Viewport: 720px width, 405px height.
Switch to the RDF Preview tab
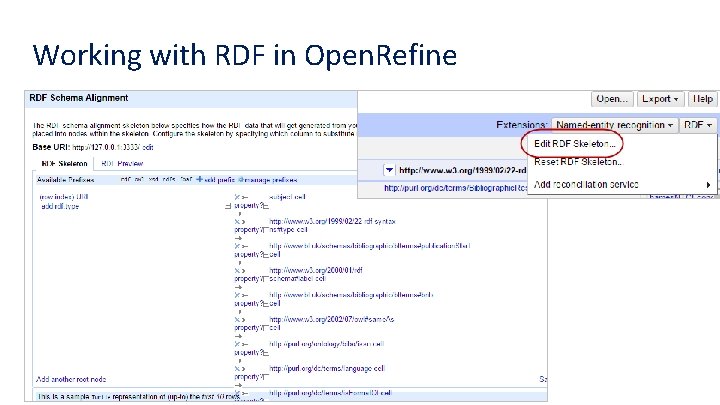(122, 163)
